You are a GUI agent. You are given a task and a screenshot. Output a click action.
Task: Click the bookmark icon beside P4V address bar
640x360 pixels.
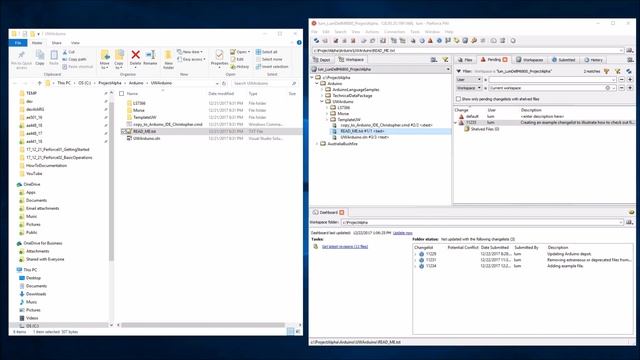click(630, 51)
